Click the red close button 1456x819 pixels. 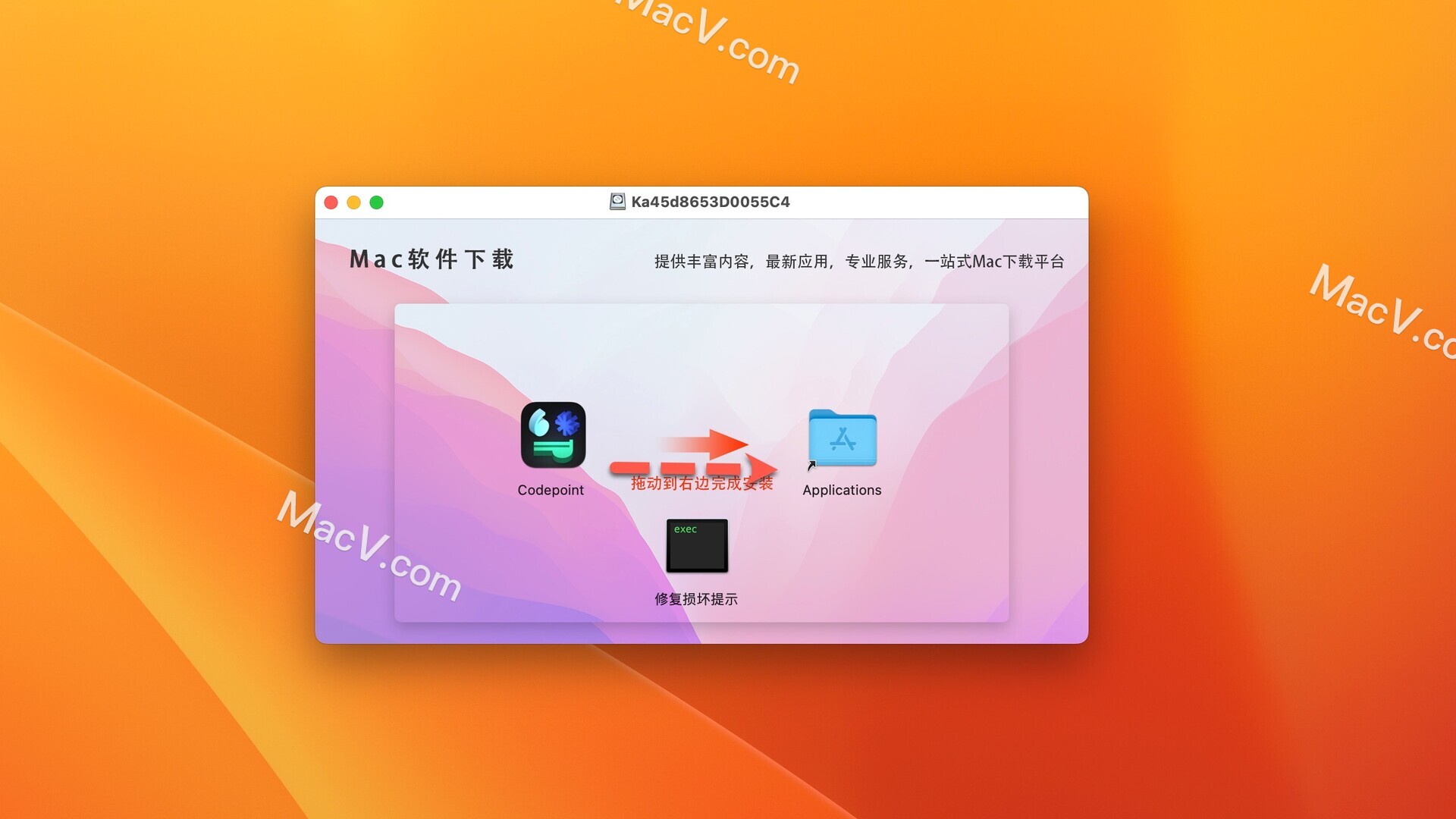click(334, 200)
